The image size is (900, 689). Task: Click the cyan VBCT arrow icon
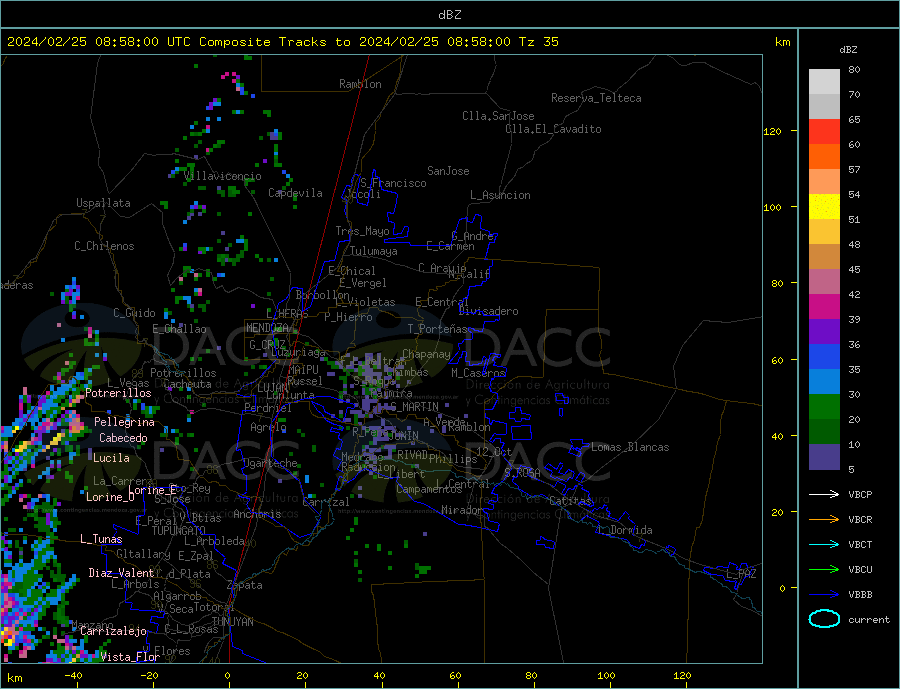(x=824, y=544)
